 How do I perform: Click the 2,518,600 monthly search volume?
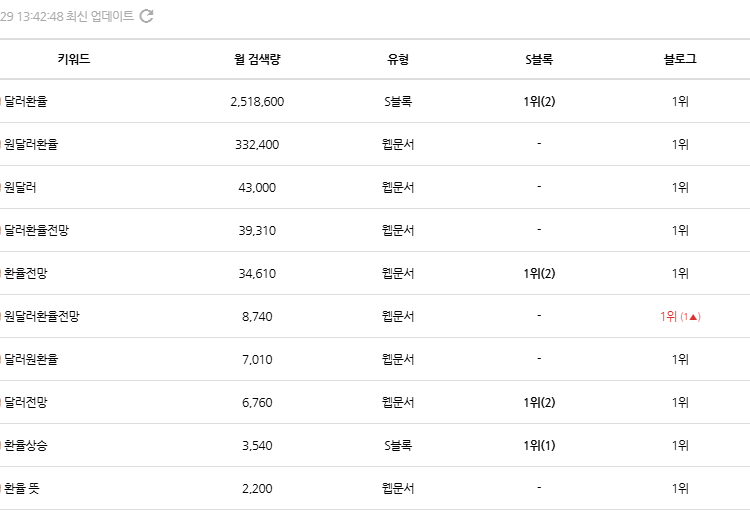(x=256, y=101)
